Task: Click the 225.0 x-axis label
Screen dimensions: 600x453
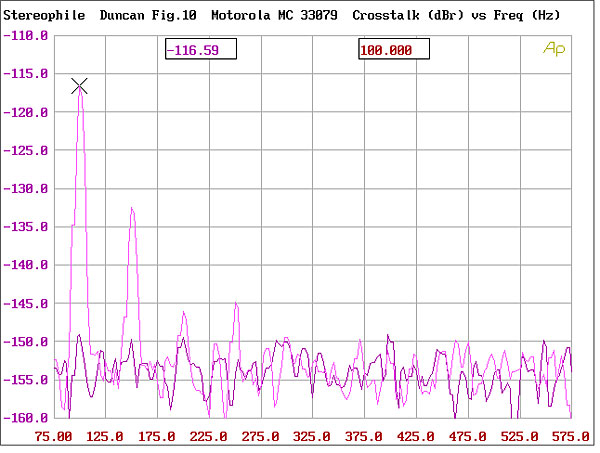Action: (x=209, y=437)
